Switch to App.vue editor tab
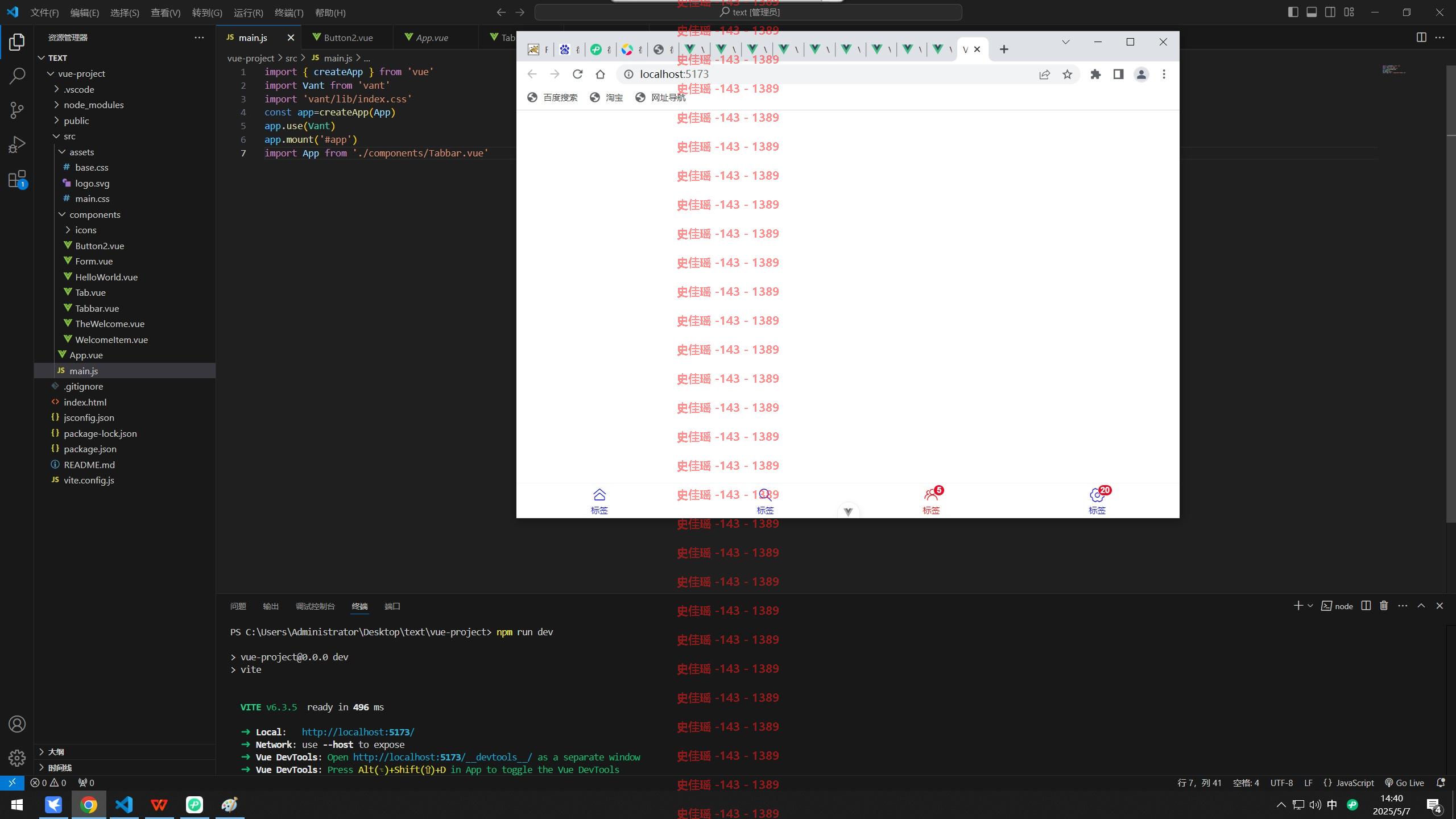 pos(436,38)
